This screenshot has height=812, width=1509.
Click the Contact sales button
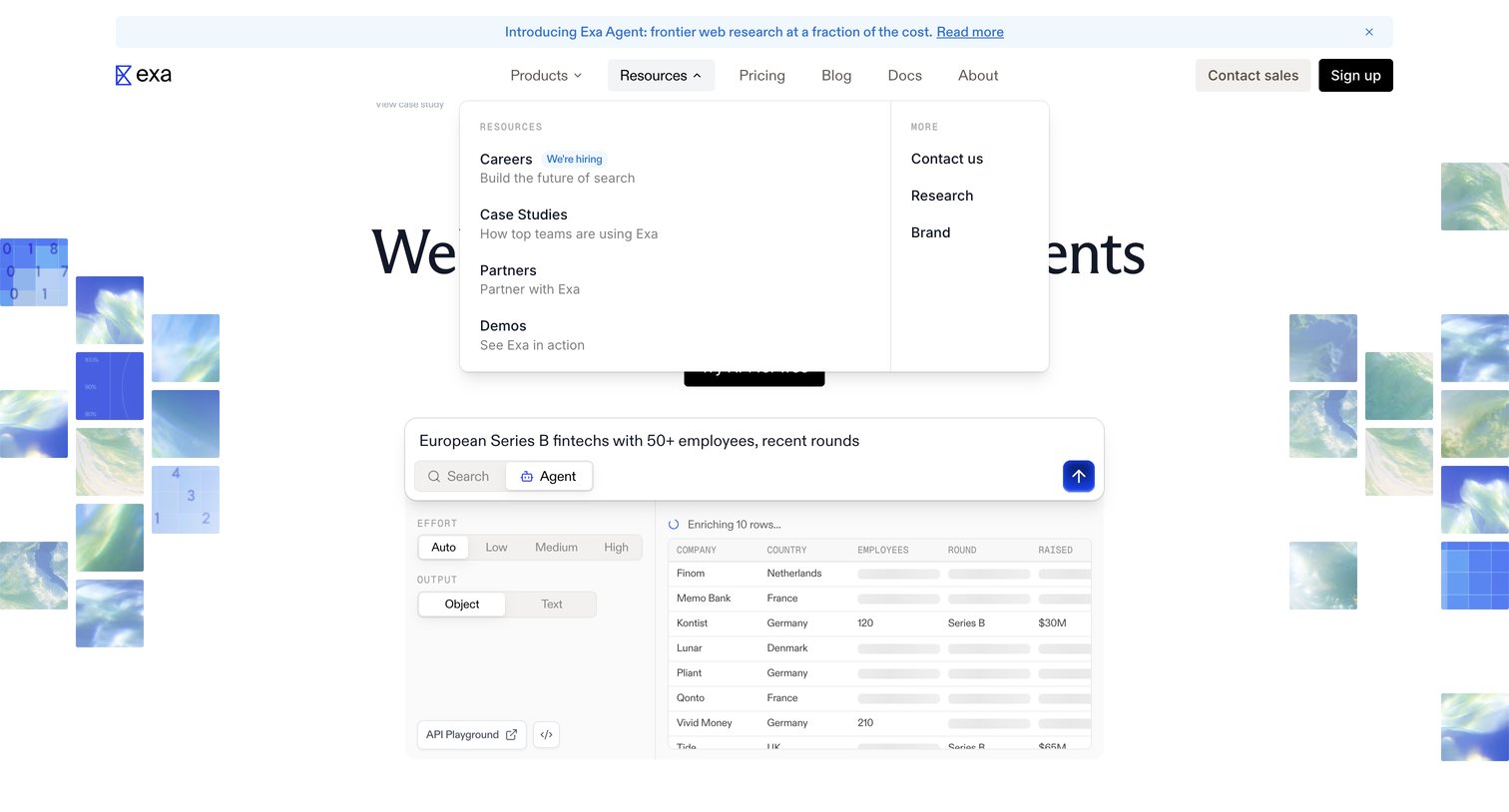(x=1254, y=76)
